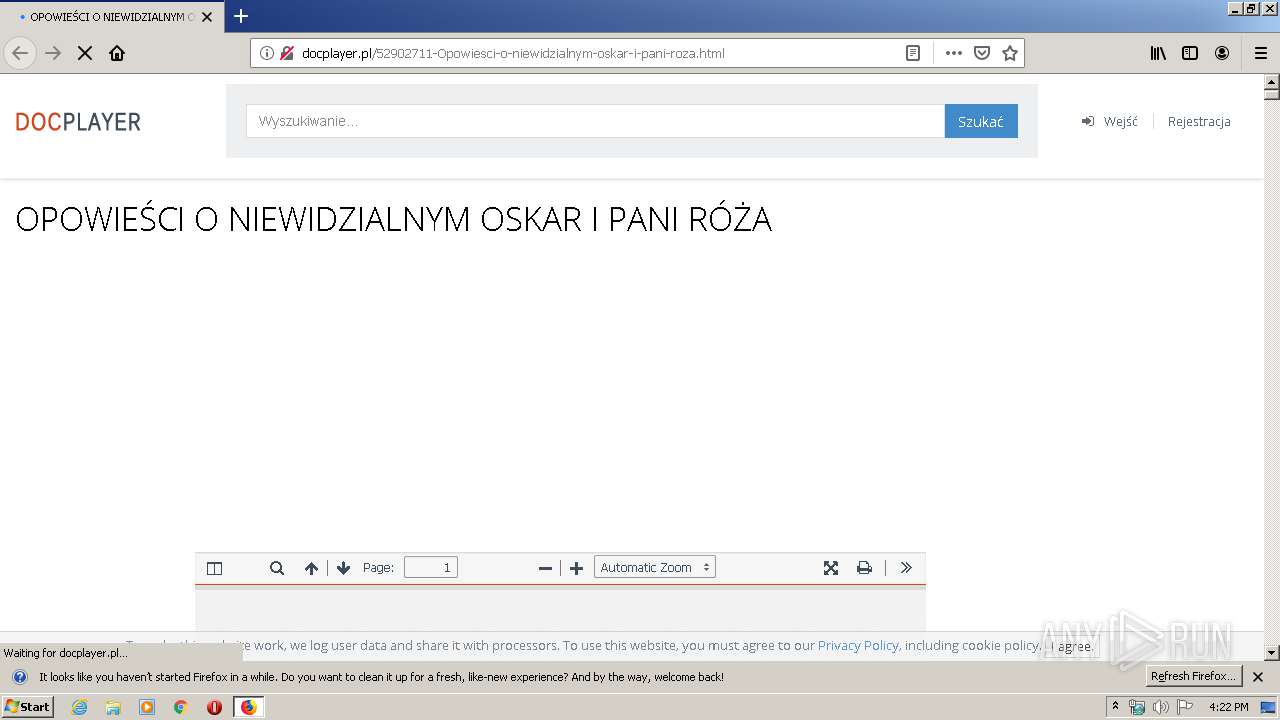Go back to the previous page
This screenshot has width=1280, height=720.
click(20, 53)
